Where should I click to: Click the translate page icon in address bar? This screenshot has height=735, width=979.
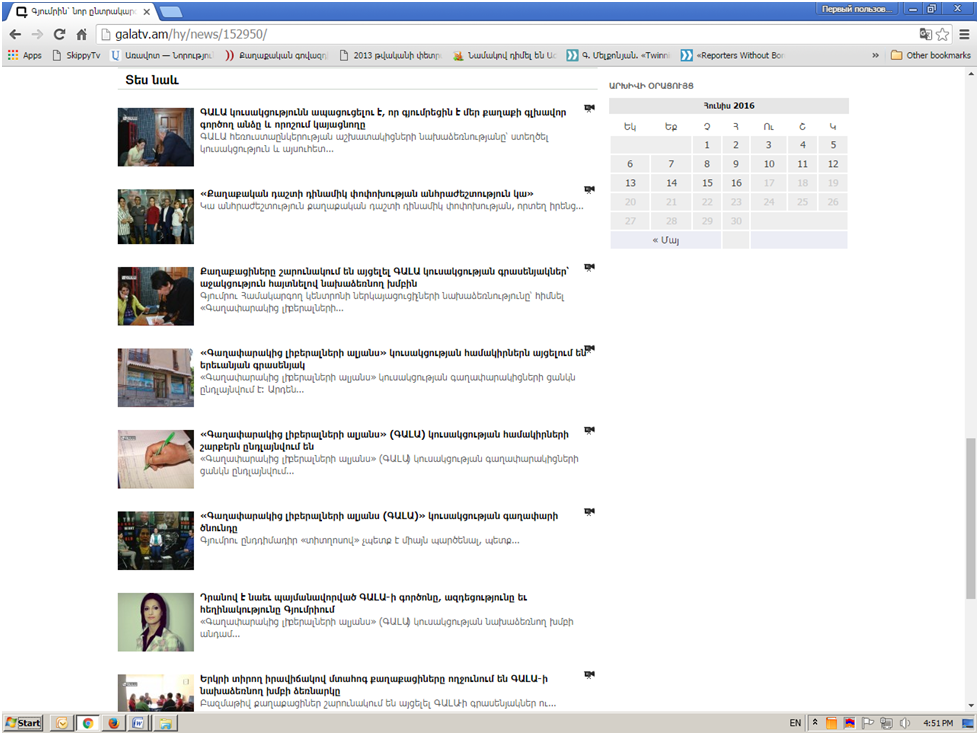tap(925, 34)
